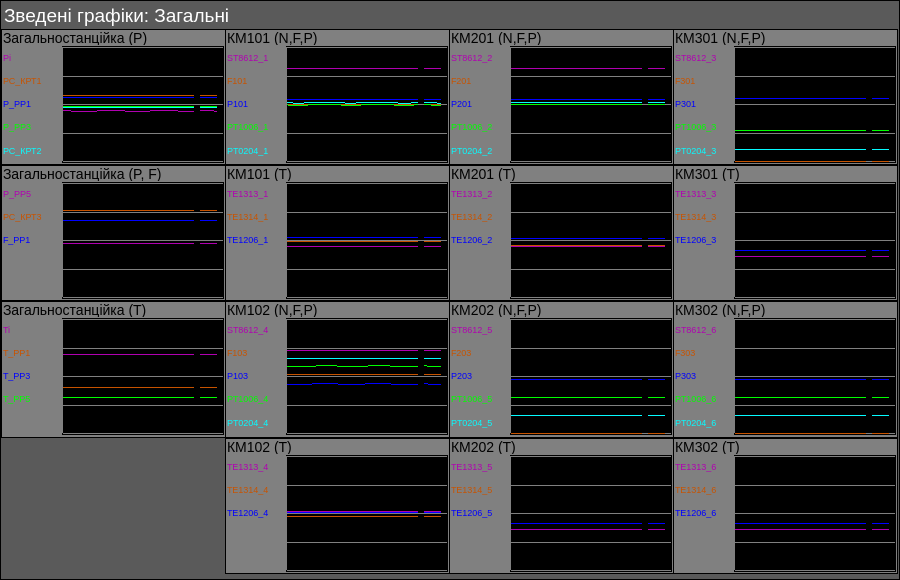
Task: Click the page header Зведені графіки: Загальні
Action: point(116,15)
